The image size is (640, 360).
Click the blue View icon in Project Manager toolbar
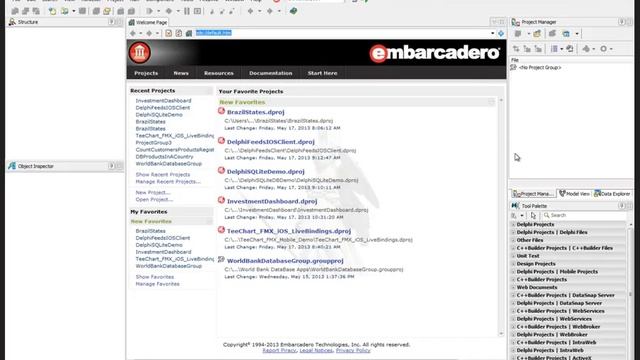click(x=566, y=34)
